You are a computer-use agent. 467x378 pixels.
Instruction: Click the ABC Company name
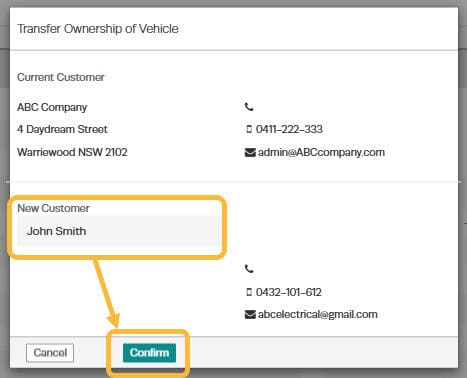click(52, 107)
